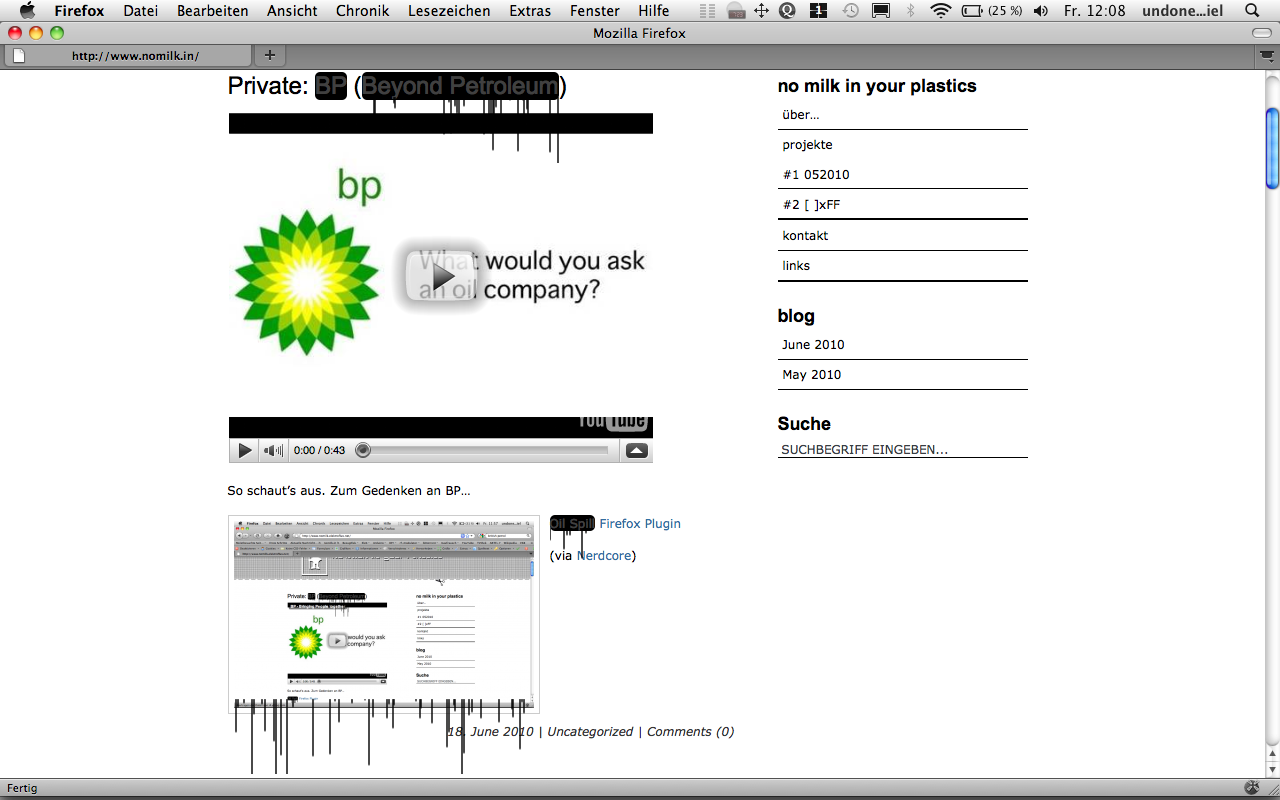Open the Wi-Fi status menu
The image size is (1280, 800).
pos(940,11)
